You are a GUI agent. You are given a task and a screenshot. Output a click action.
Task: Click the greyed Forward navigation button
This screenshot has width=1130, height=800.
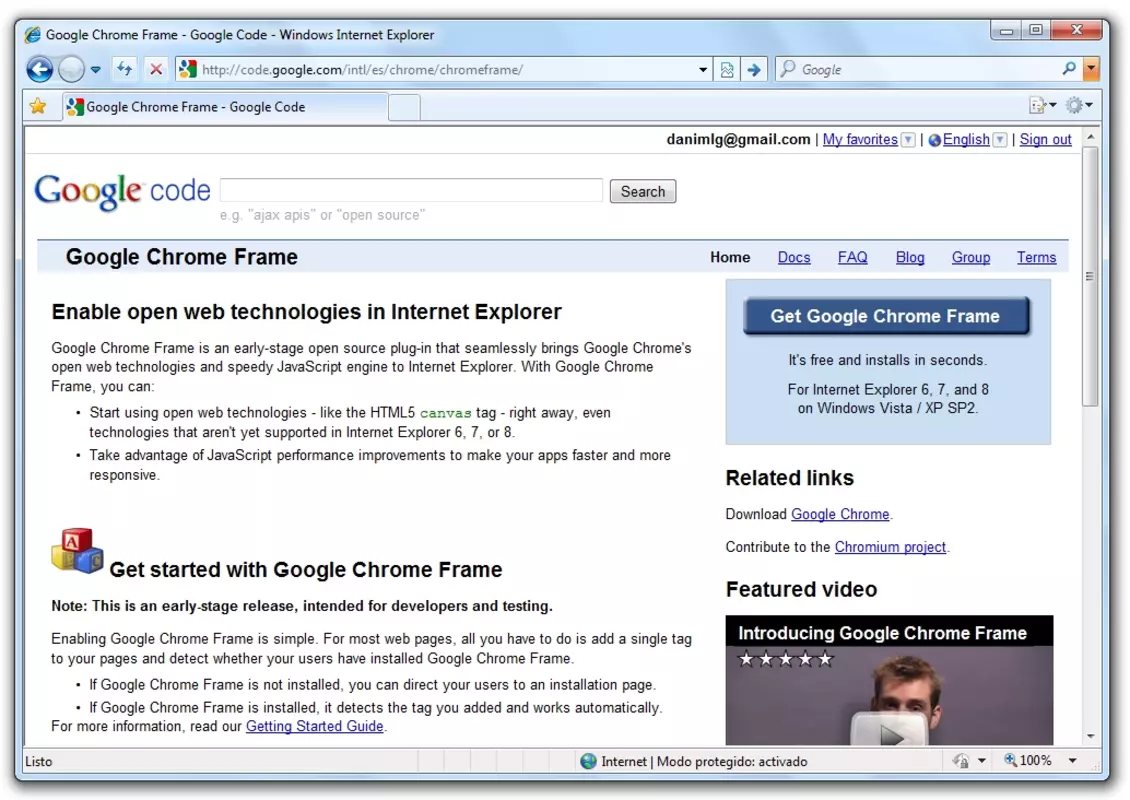pyautogui.click(x=71, y=69)
